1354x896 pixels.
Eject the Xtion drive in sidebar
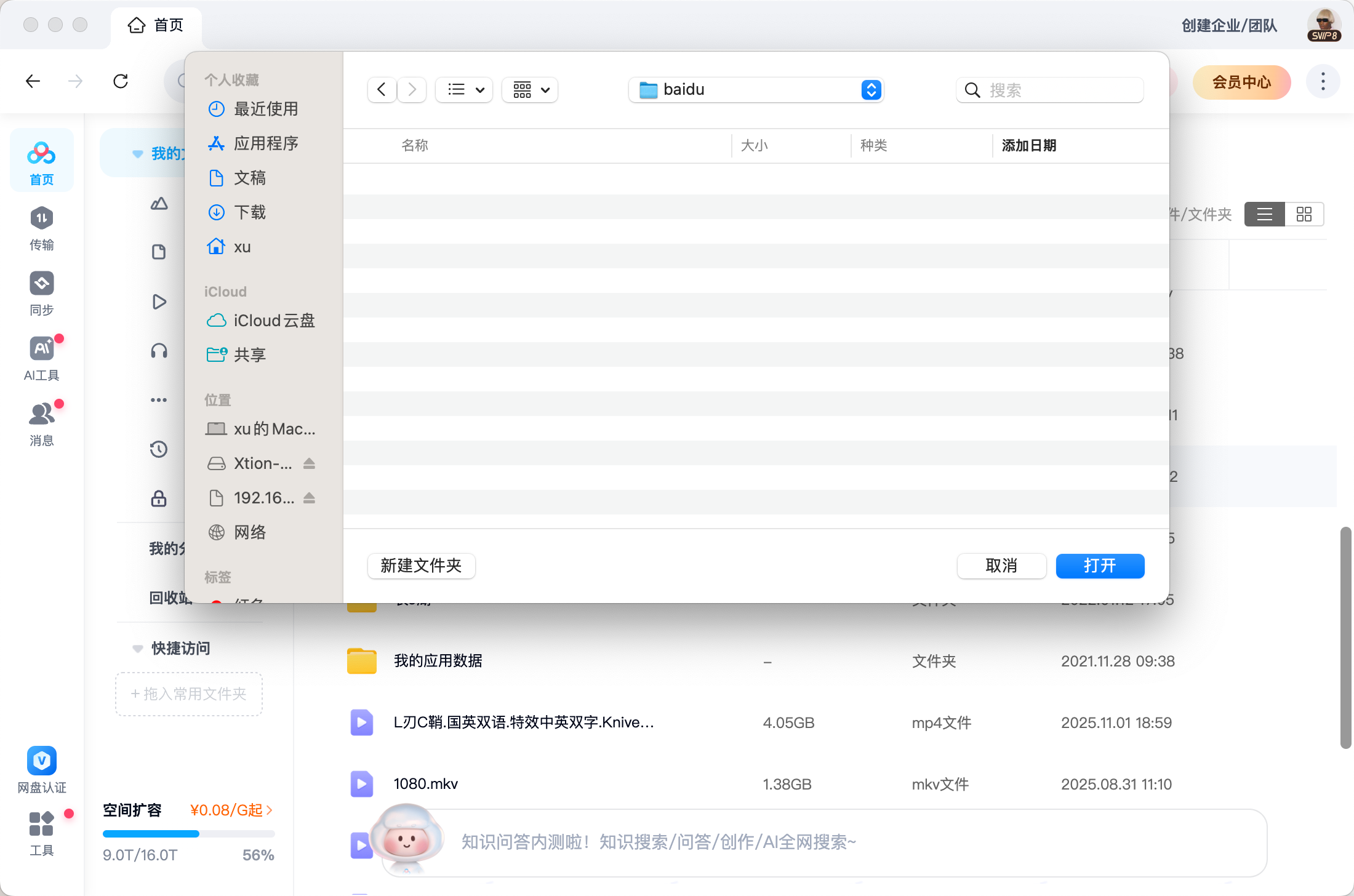pyautogui.click(x=309, y=463)
